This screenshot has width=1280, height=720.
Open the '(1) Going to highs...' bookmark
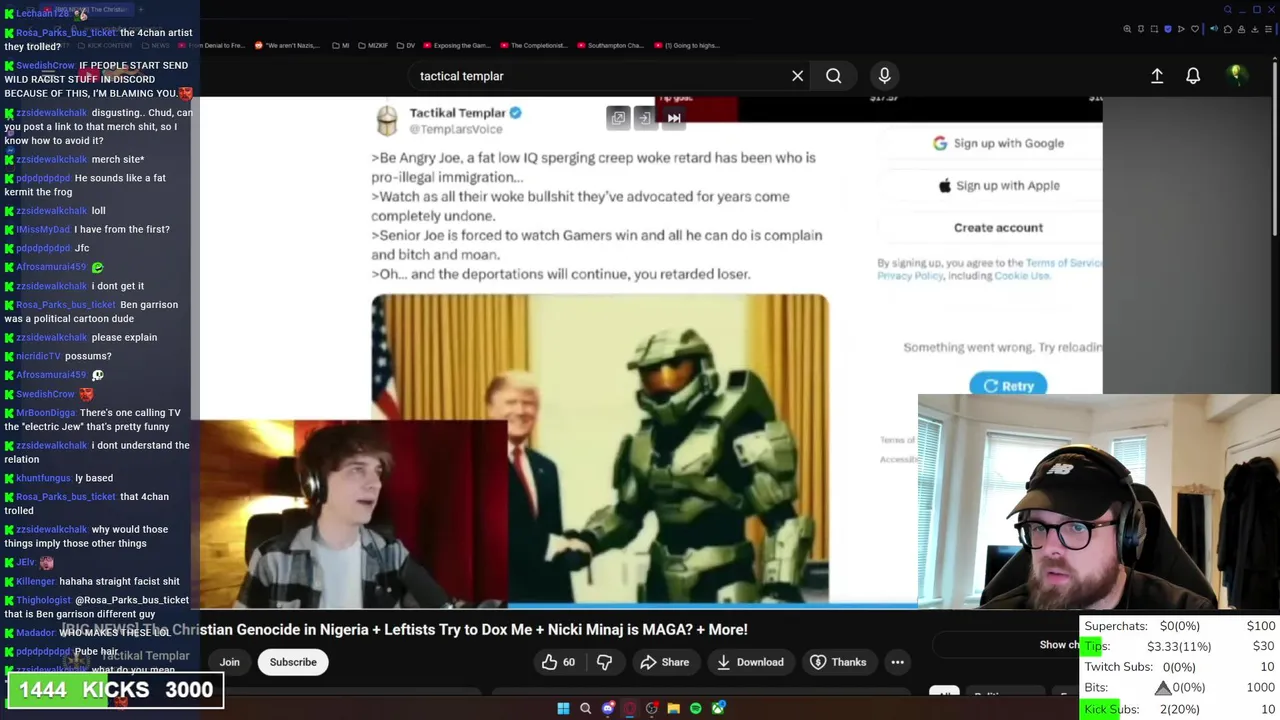pos(686,45)
